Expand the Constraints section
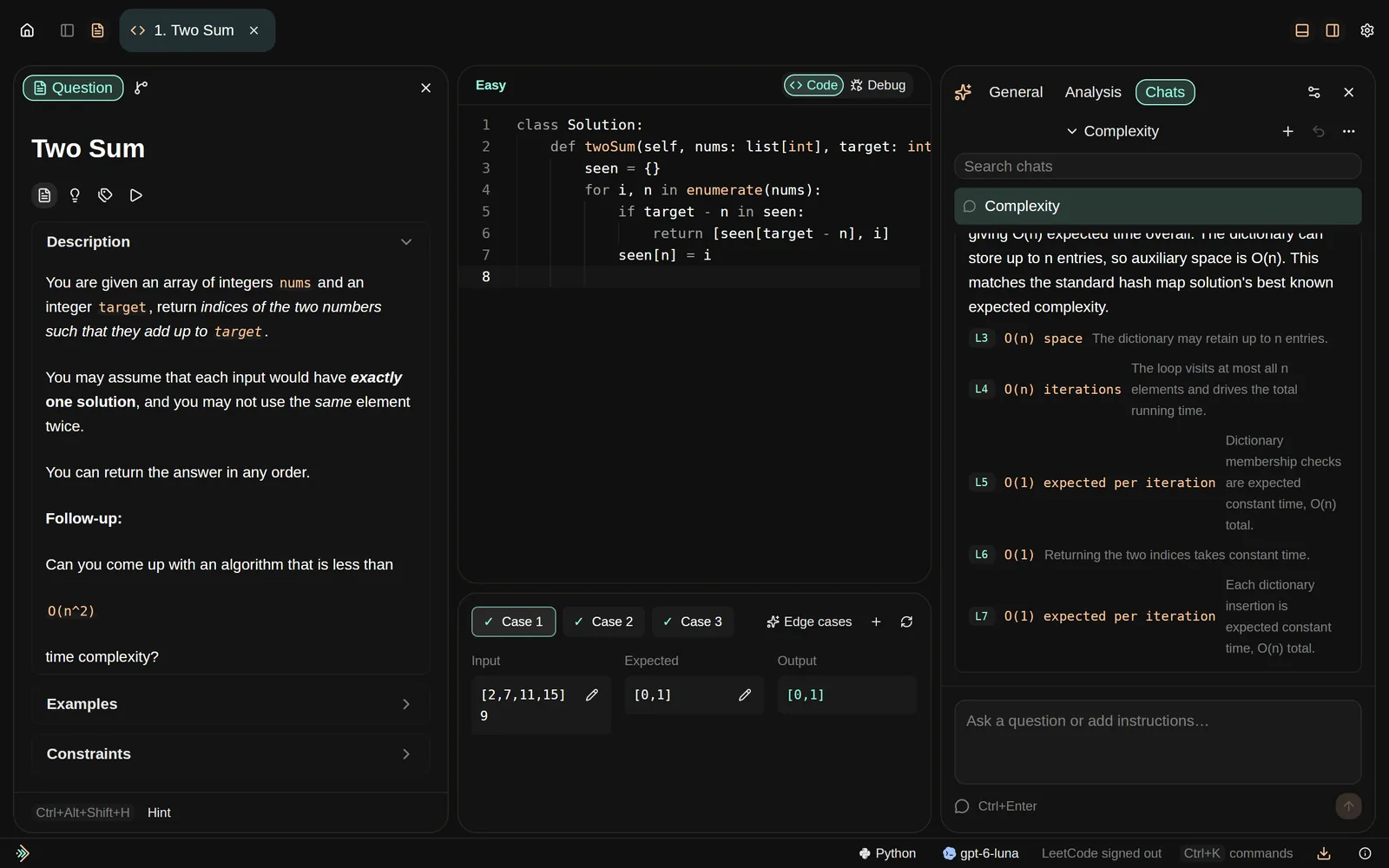 pyautogui.click(x=231, y=754)
